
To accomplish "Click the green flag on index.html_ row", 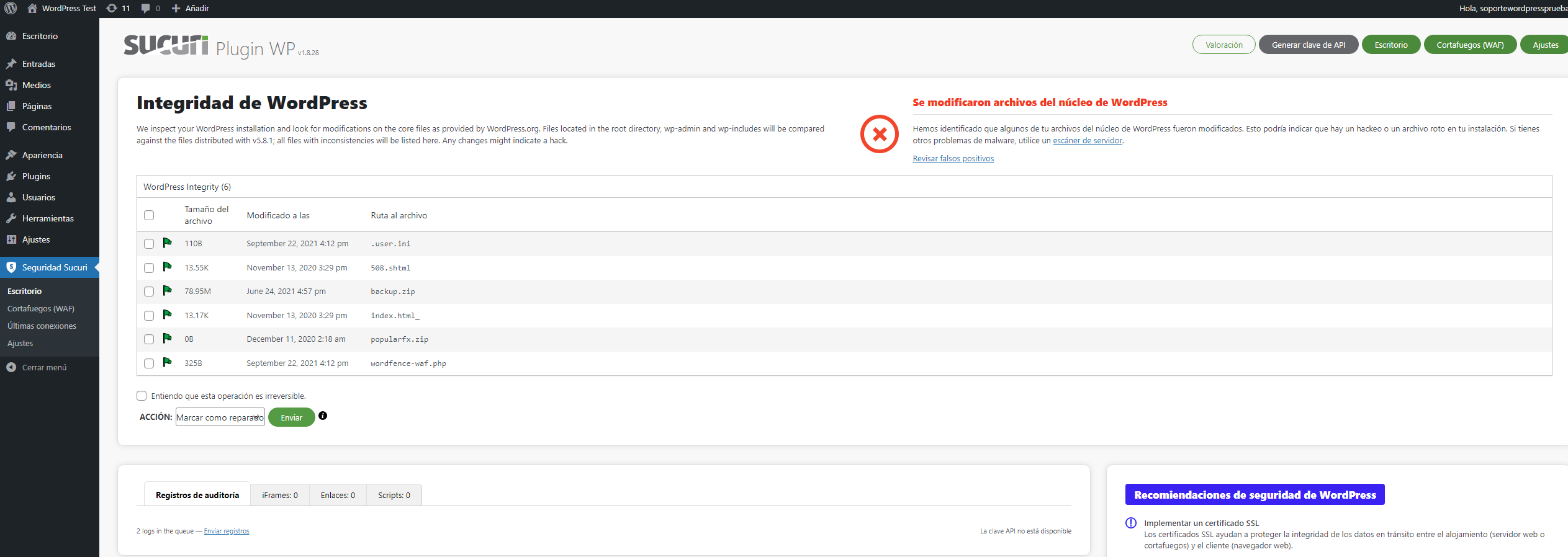I will tap(167, 314).
